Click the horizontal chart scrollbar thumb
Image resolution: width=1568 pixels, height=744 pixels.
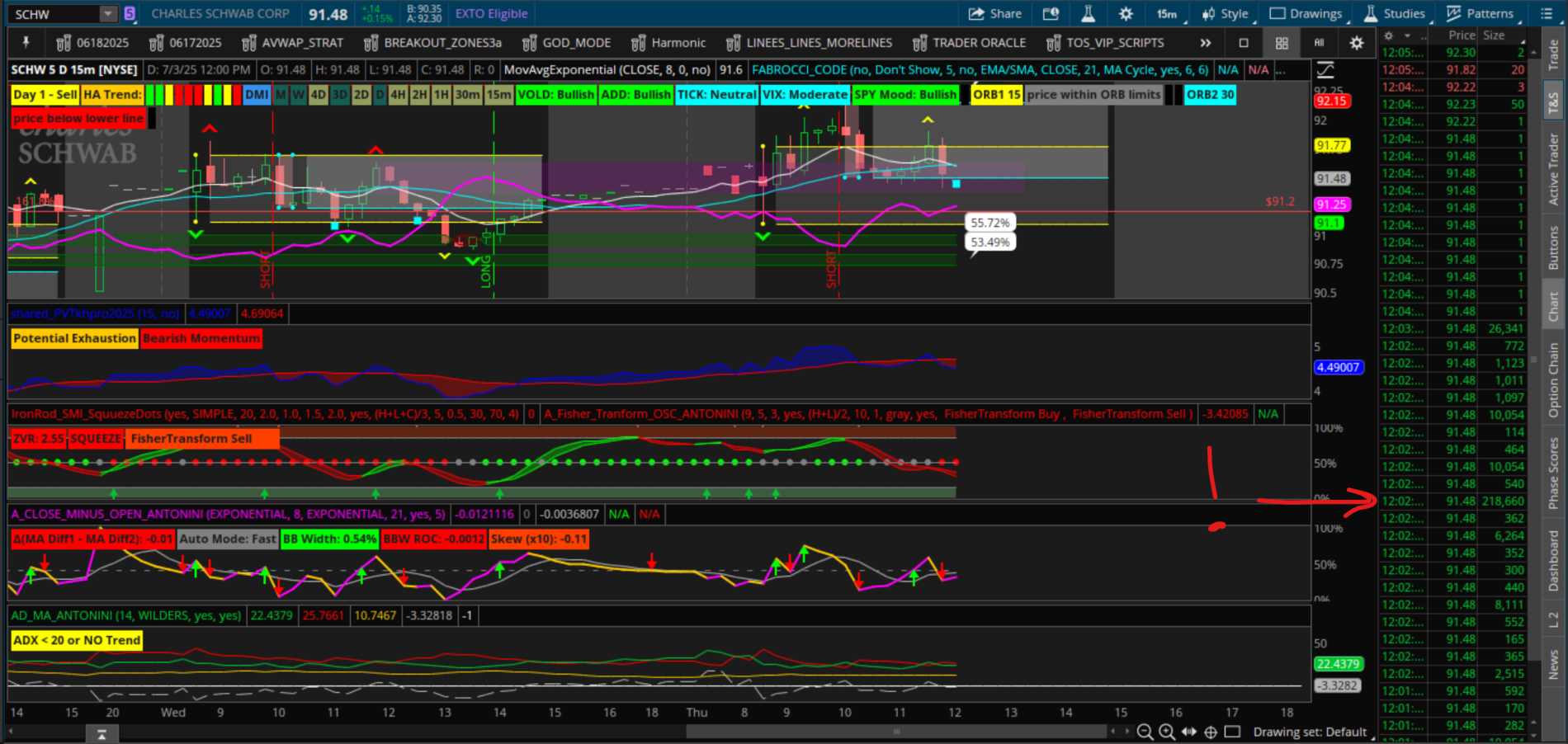896,732
